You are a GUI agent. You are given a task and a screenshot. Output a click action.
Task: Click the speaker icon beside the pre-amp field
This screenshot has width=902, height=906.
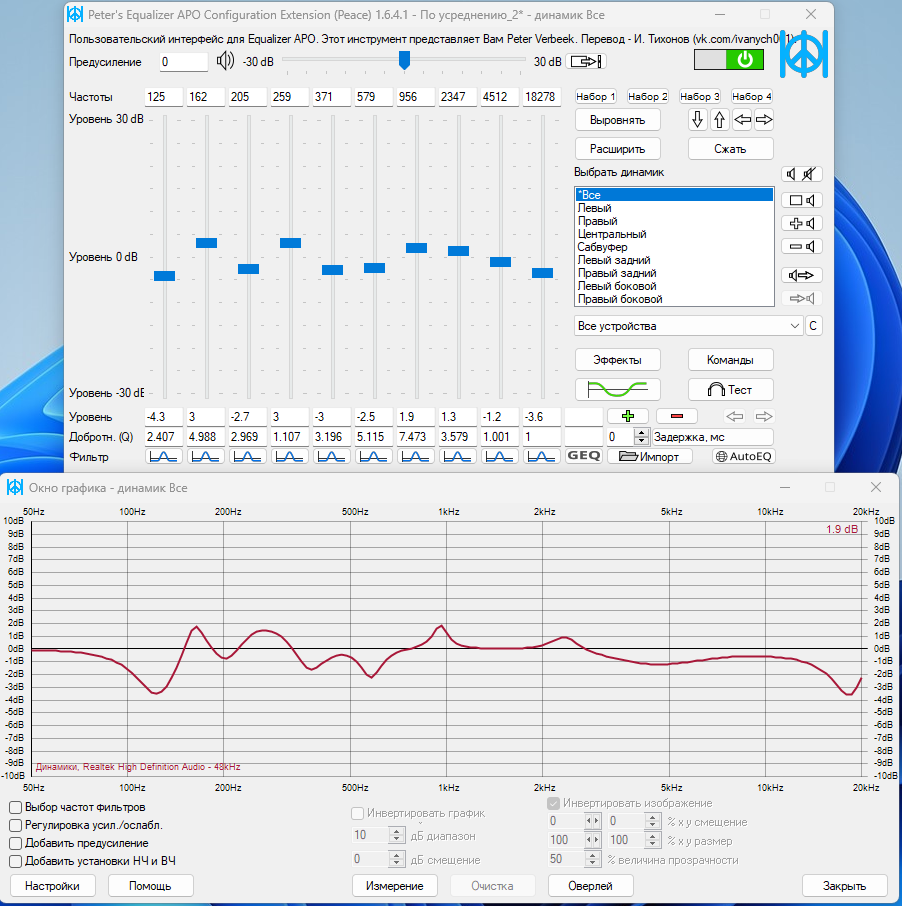pos(225,61)
